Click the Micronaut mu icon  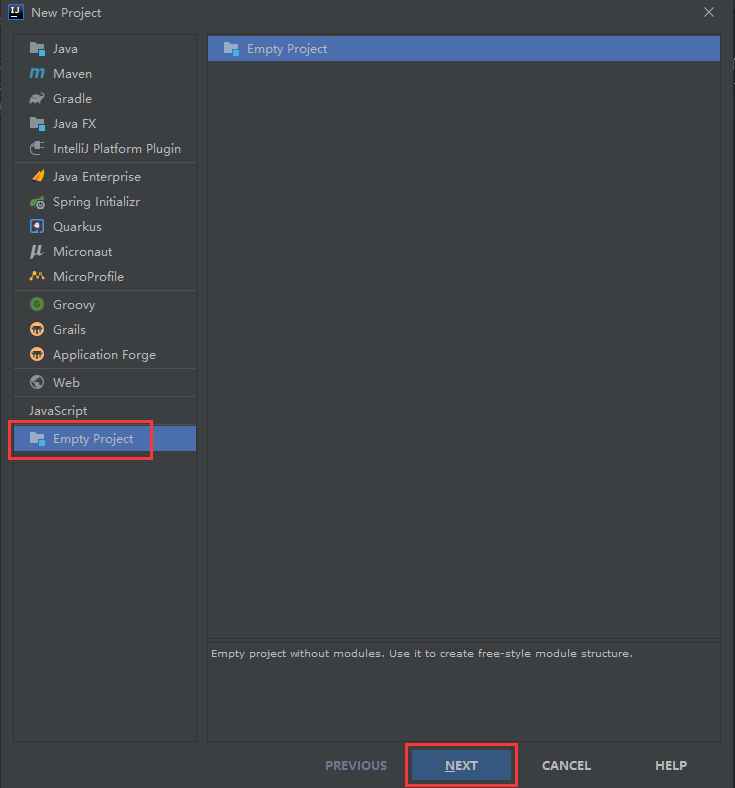tap(37, 251)
